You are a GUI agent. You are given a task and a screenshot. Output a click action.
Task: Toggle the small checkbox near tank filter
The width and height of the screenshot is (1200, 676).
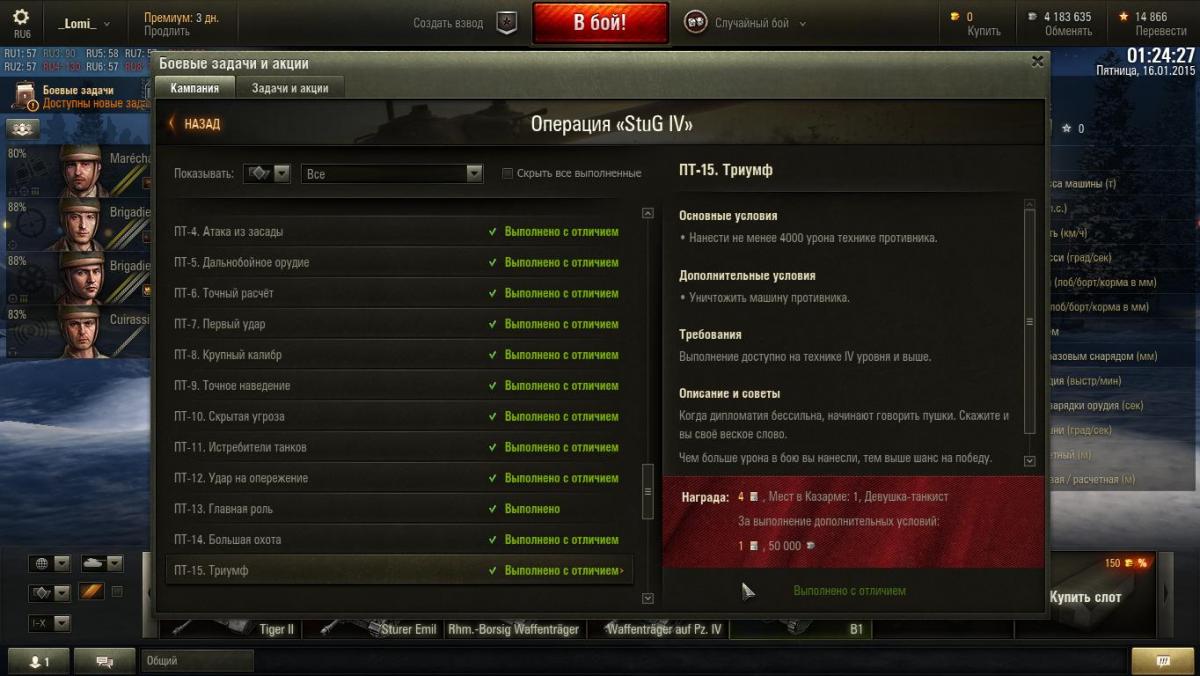click(x=117, y=592)
